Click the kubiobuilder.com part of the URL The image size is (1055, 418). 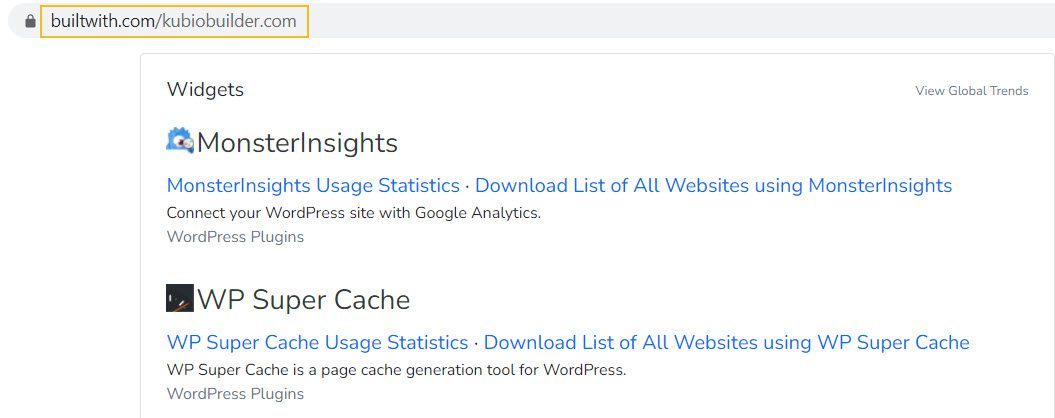point(228,21)
